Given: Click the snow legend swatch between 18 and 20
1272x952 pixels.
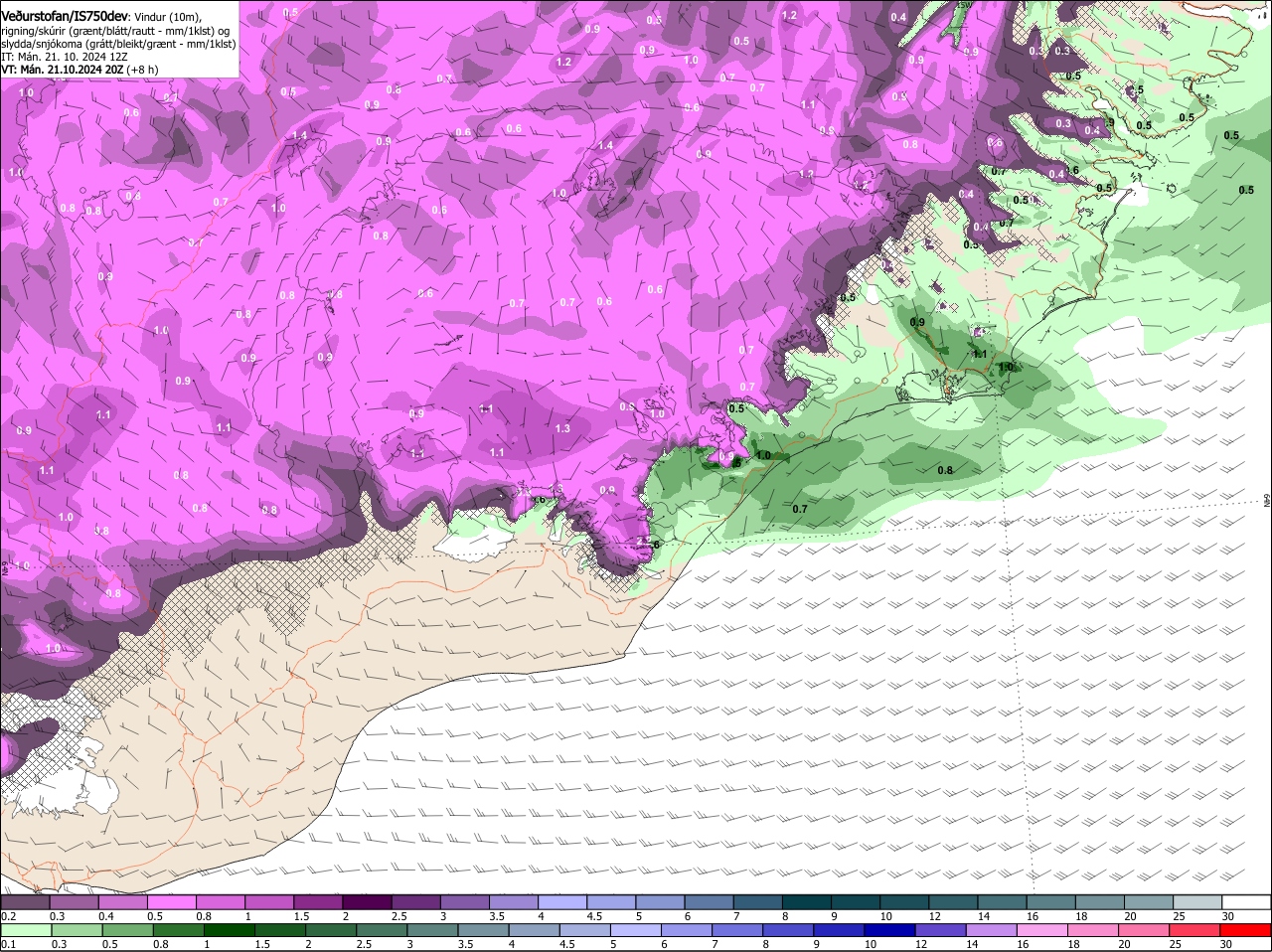Looking at the screenshot, I should coord(1099,902).
